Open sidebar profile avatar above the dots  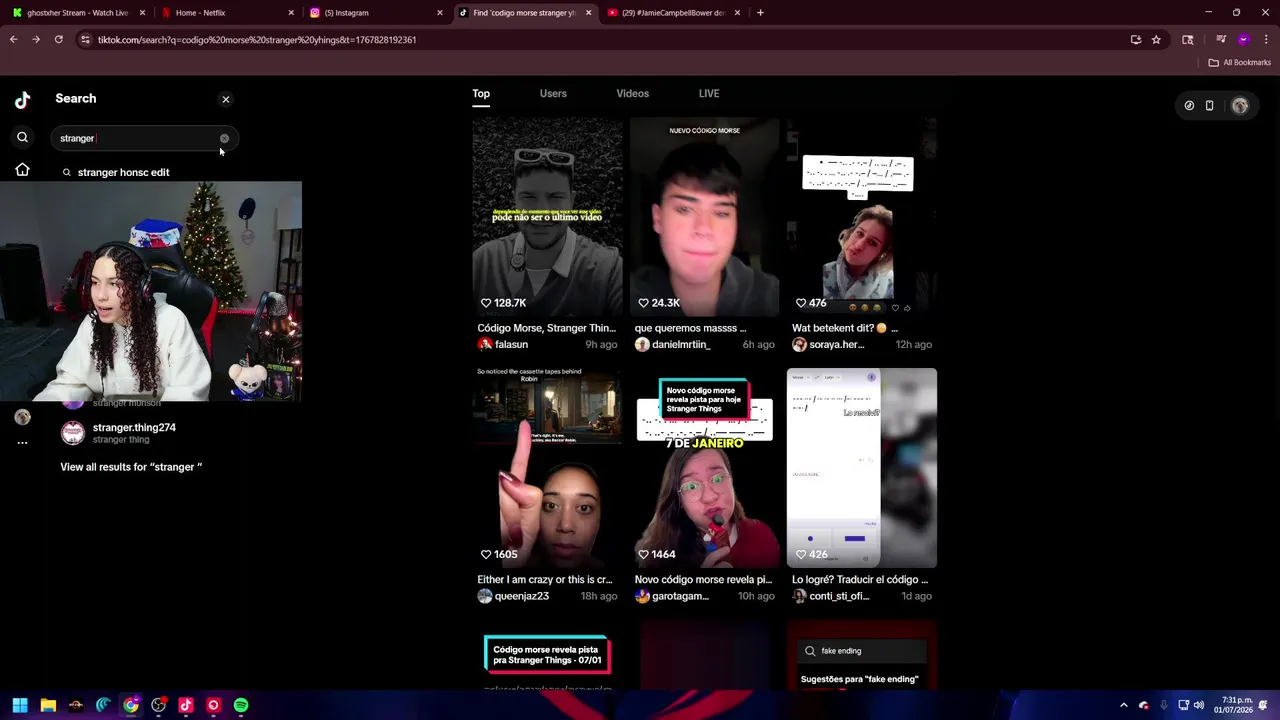point(22,417)
